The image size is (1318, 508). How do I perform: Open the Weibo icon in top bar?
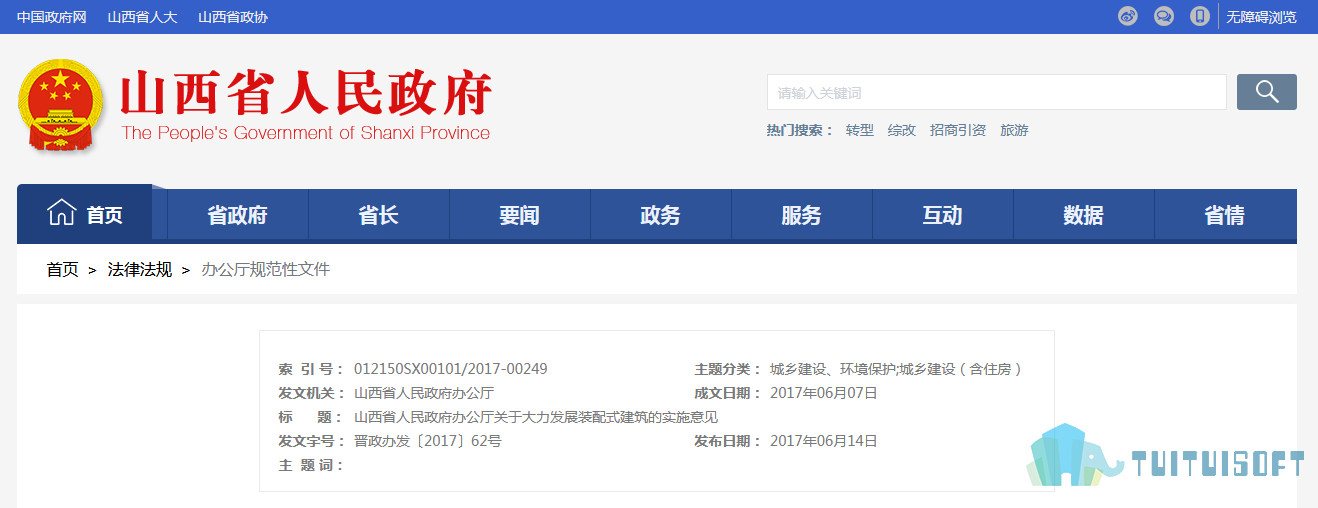pos(1128,16)
